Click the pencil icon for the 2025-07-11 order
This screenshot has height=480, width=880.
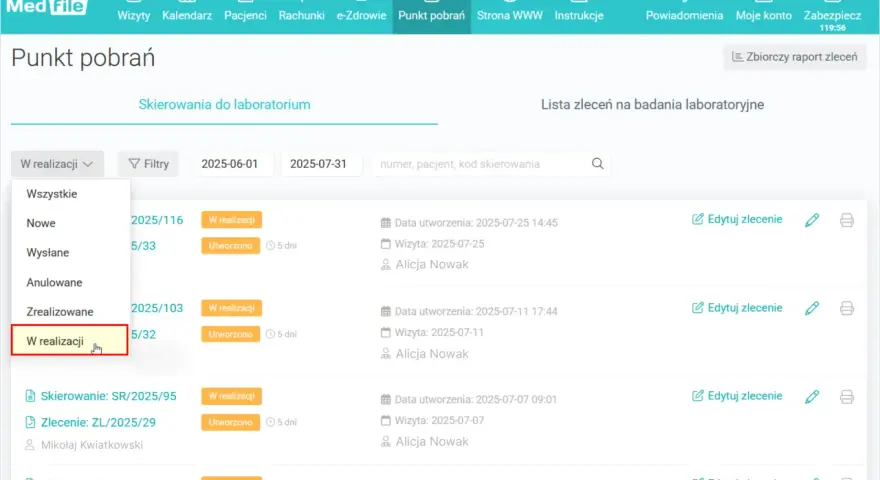(x=812, y=308)
